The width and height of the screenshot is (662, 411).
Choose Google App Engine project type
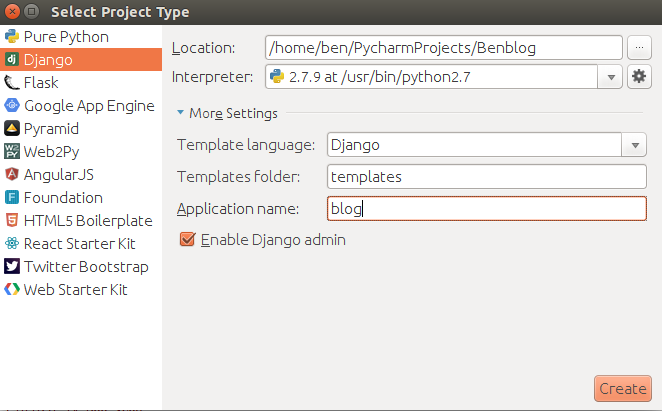81,105
